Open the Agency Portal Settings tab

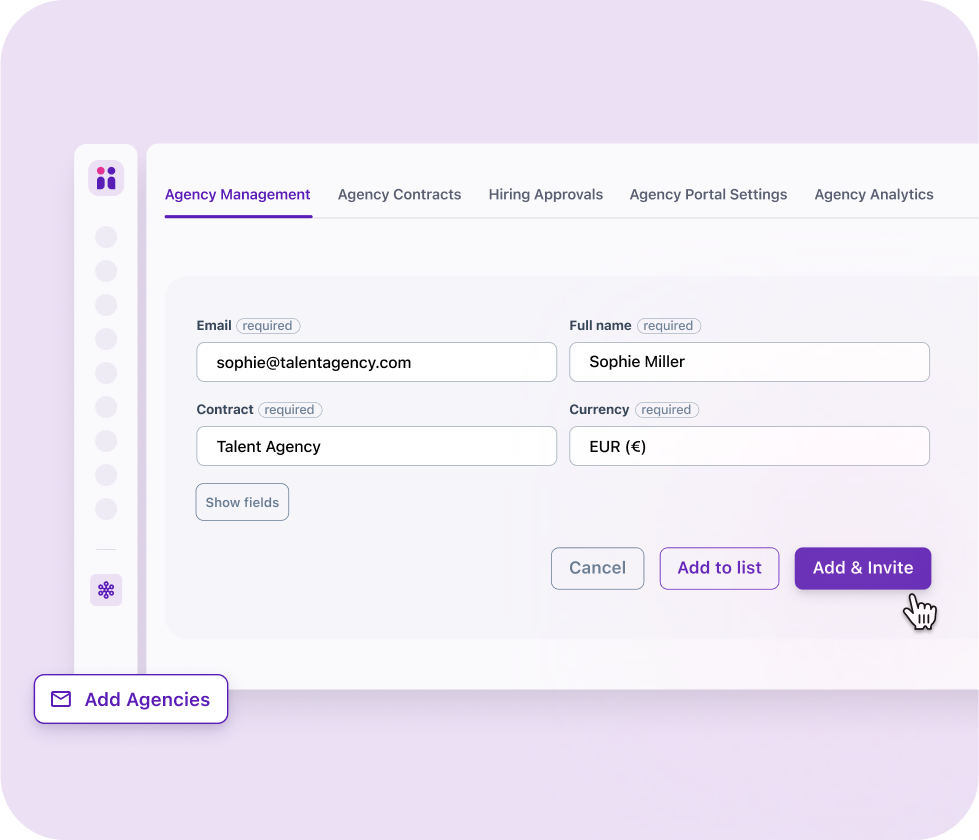[708, 194]
